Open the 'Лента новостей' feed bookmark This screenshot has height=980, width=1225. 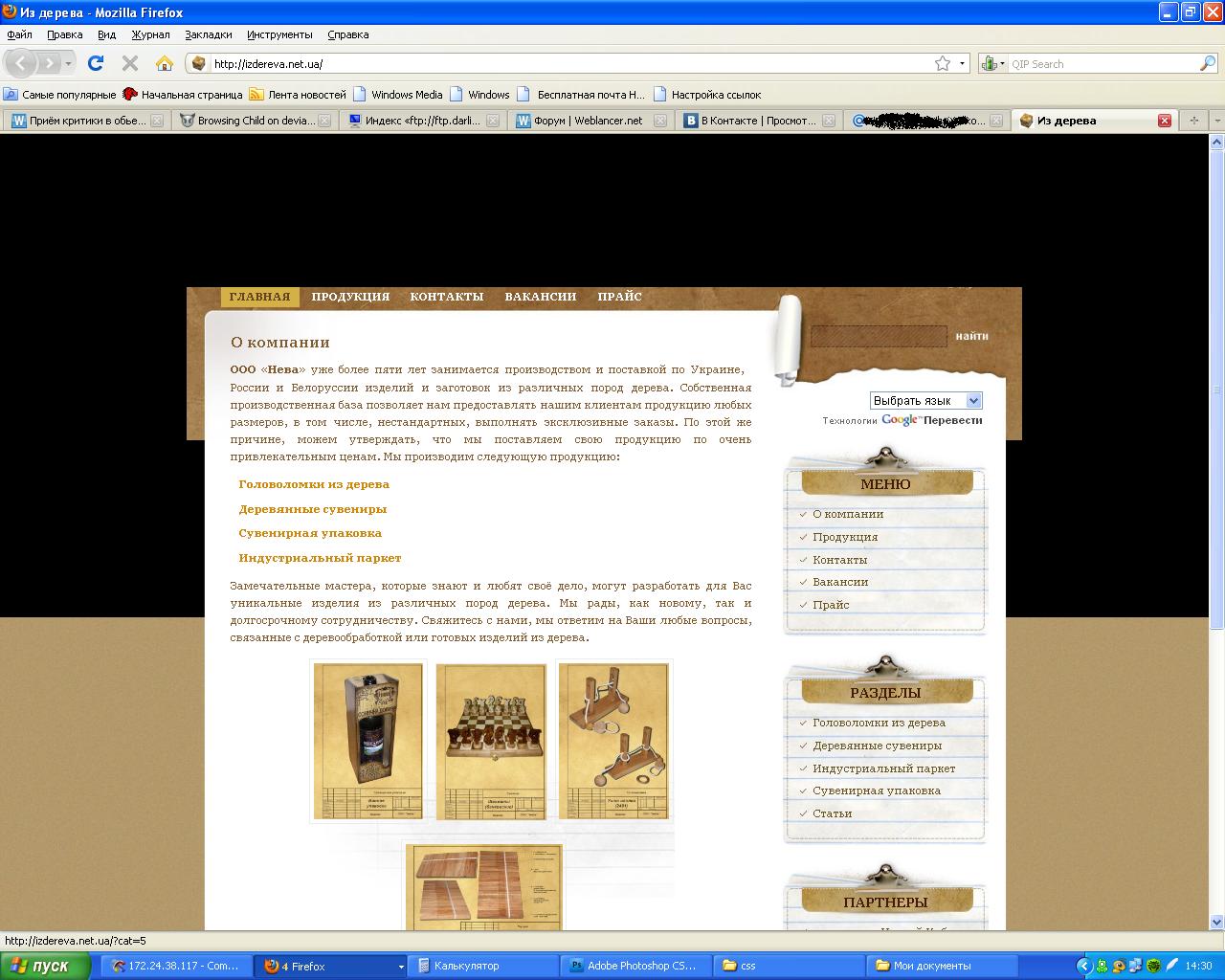[298, 94]
